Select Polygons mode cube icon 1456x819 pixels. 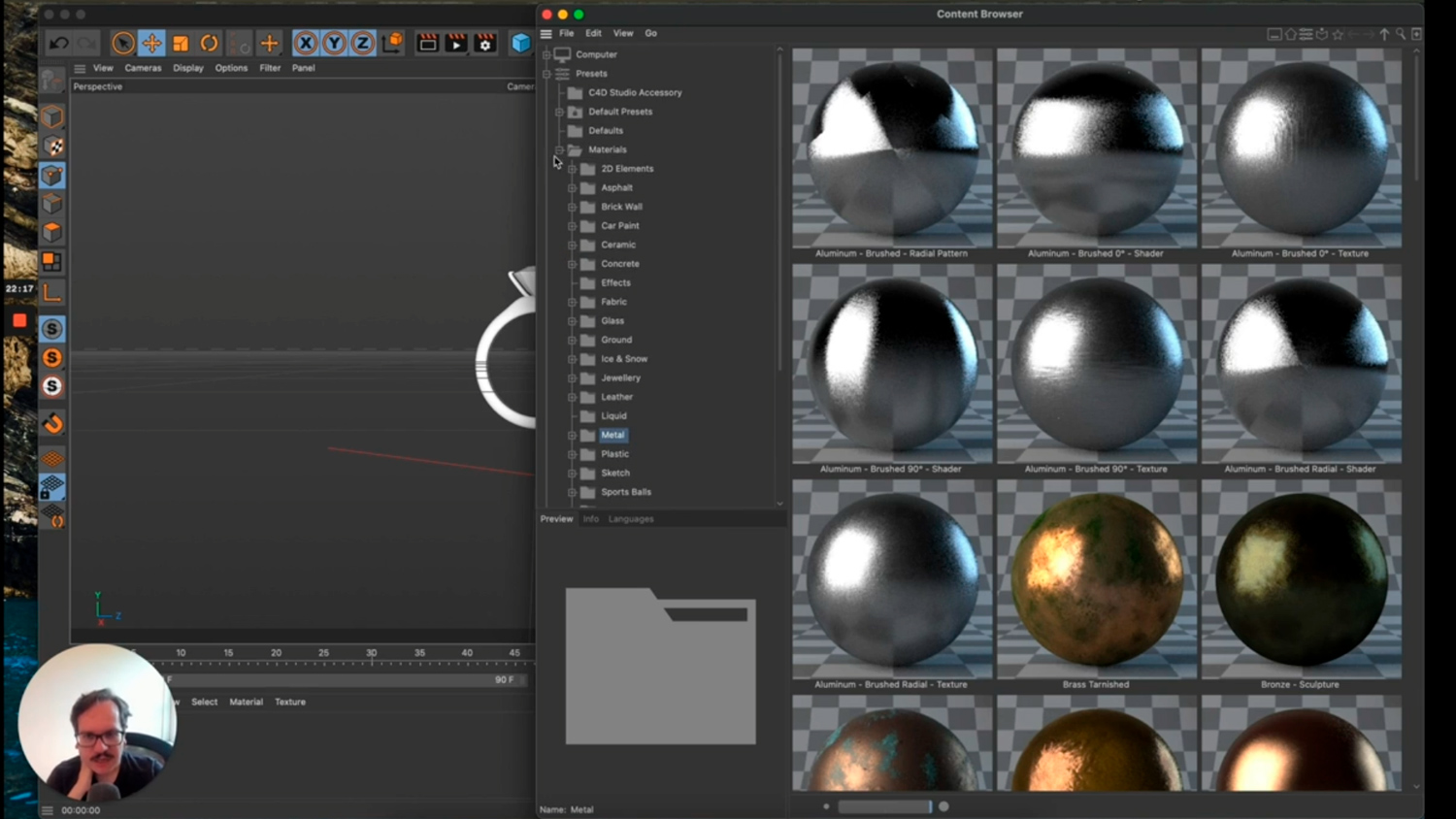(x=52, y=233)
